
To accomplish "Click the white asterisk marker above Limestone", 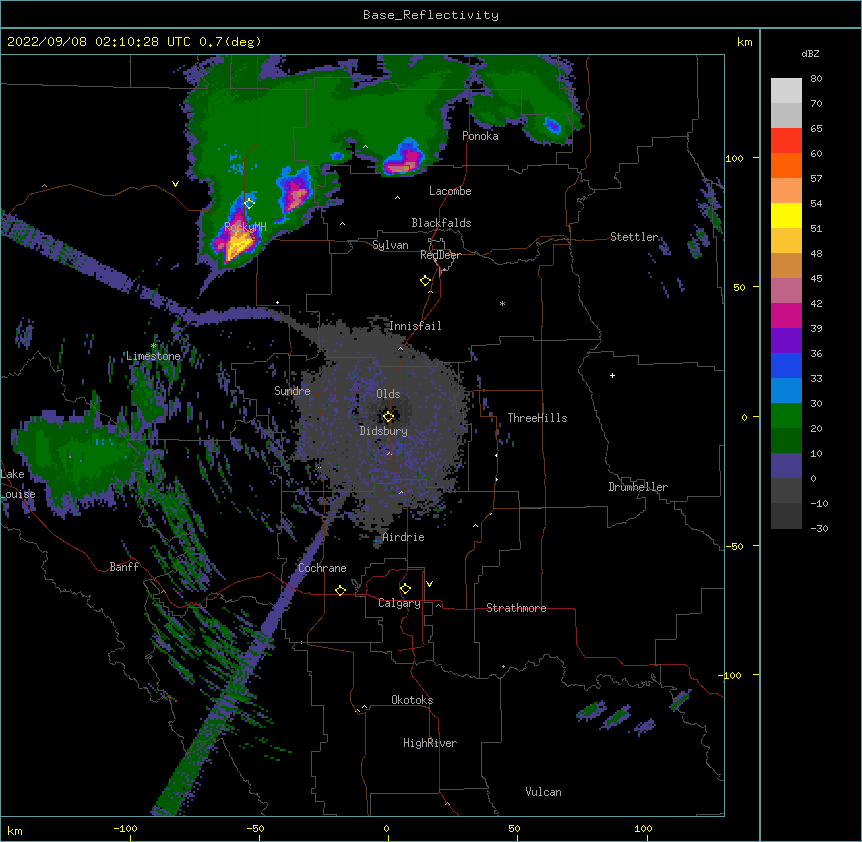I will point(153,346).
